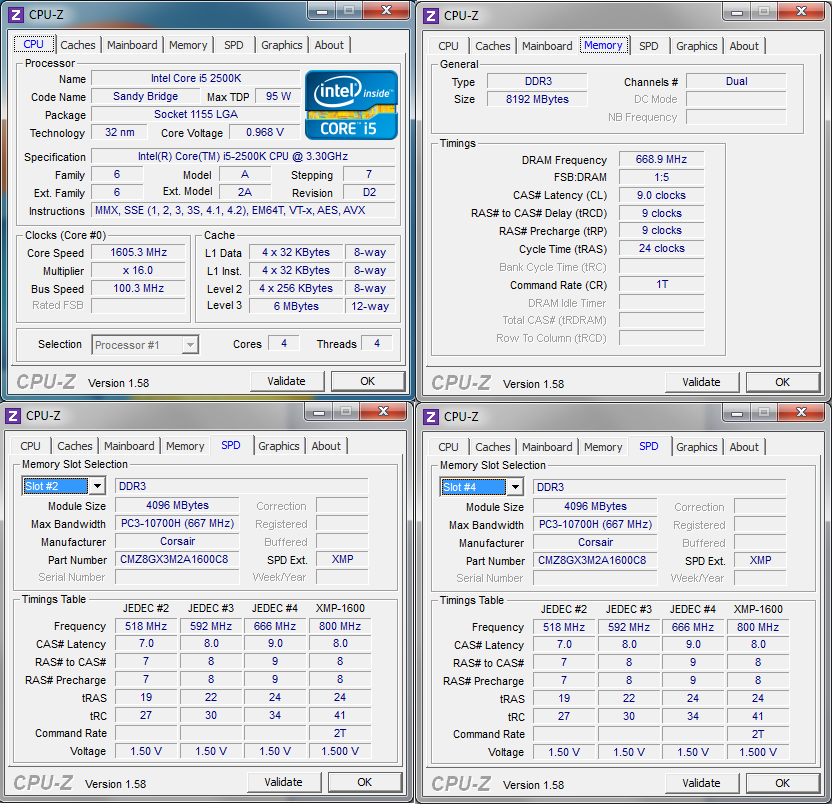Image resolution: width=839 pixels, height=810 pixels.
Task: Select Mainboard tab in top-right Memory window
Action: [547, 46]
